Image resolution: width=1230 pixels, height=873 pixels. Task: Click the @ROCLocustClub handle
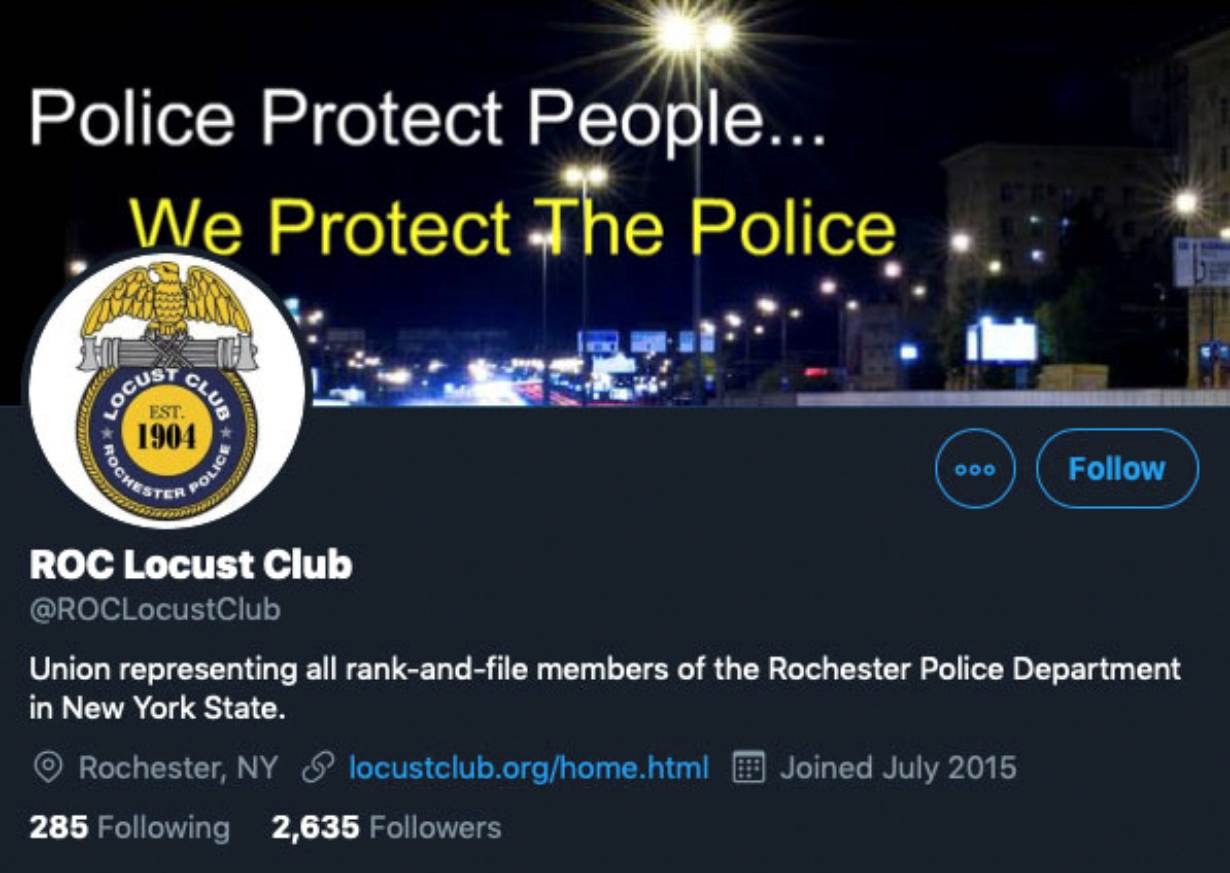coord(155,609)
